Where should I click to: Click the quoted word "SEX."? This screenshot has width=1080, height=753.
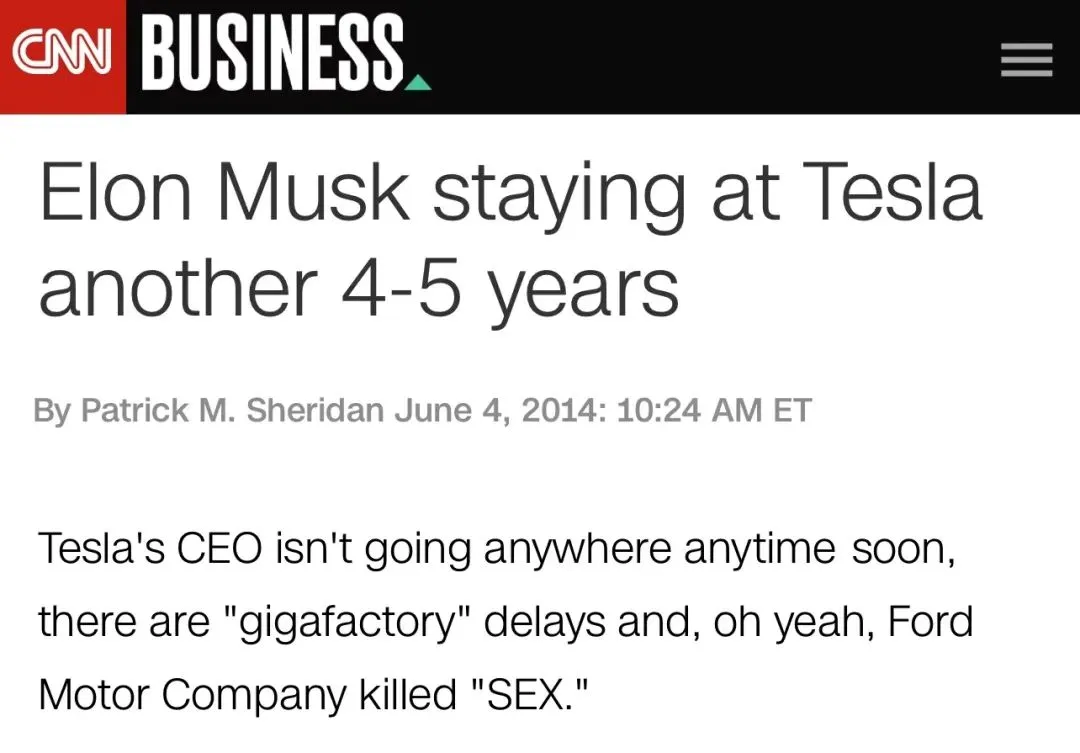(530, 694)
